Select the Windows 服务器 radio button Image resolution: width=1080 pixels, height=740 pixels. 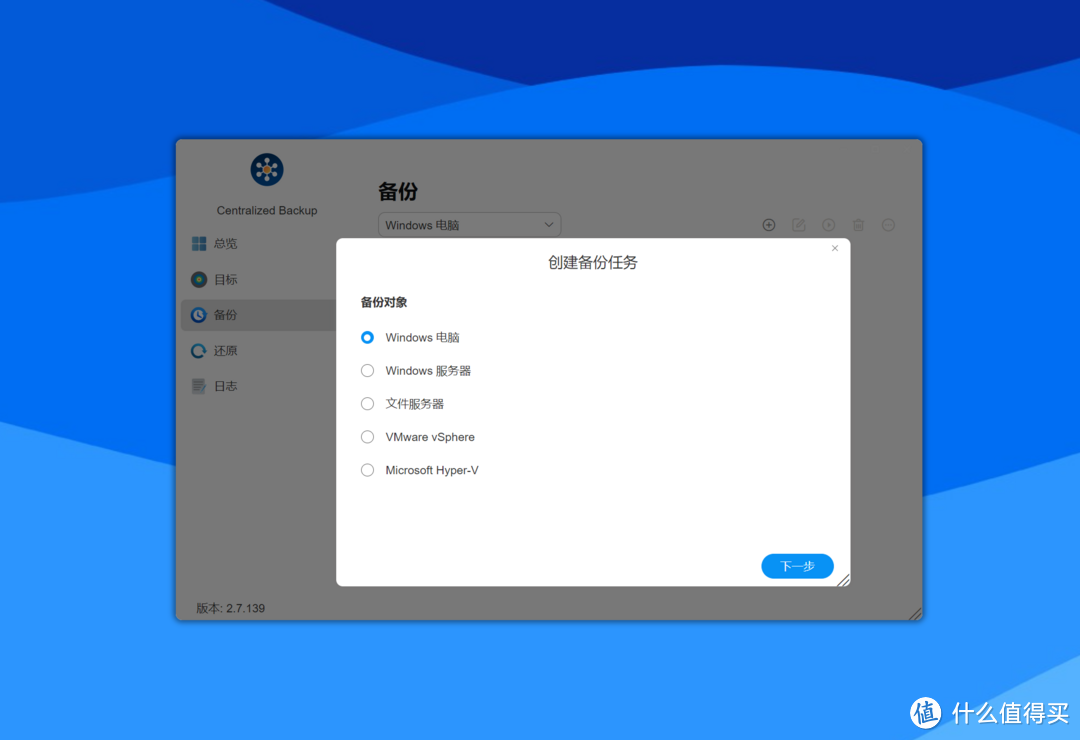pos(367,370)
